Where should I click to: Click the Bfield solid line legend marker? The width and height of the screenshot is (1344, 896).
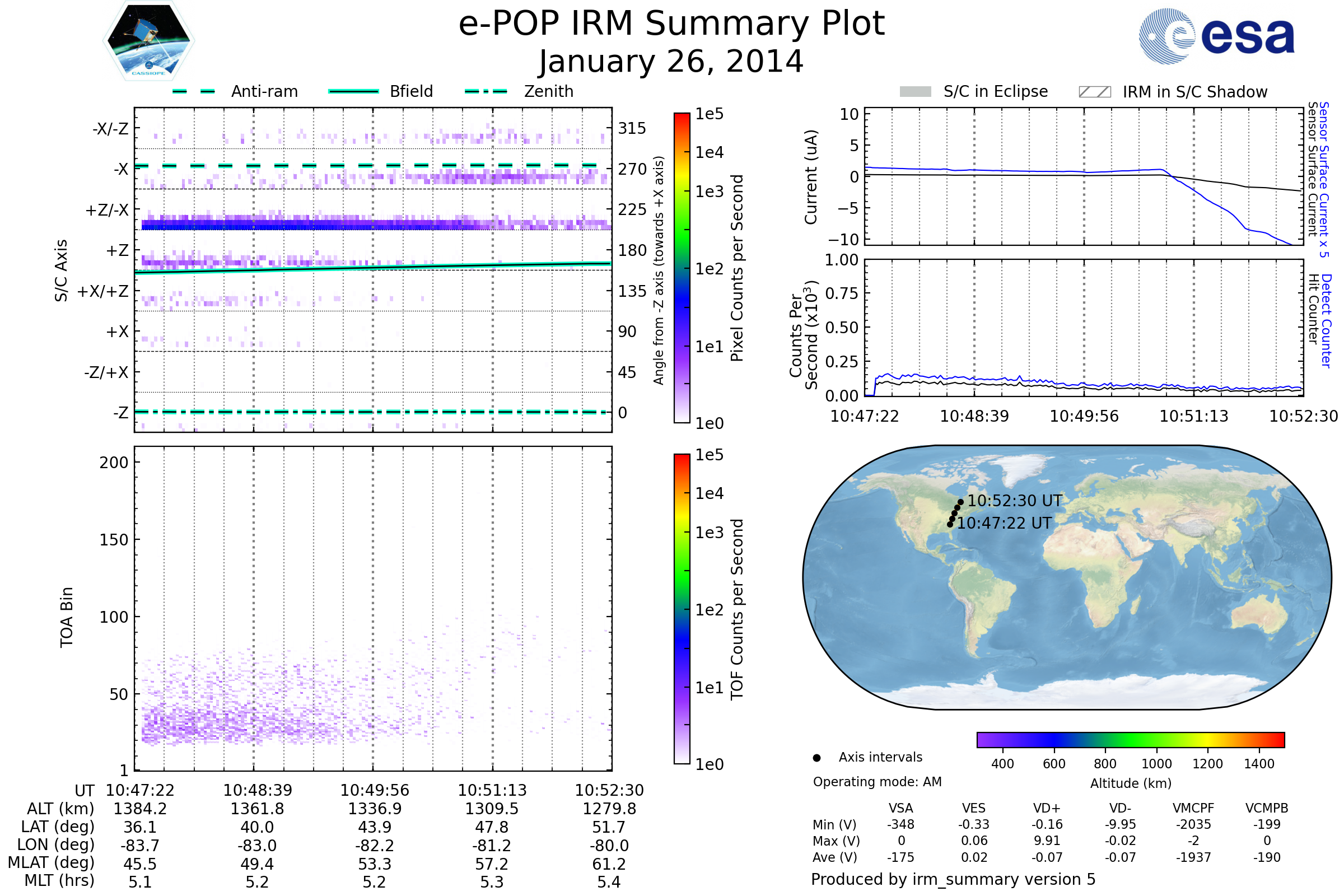point(353,91)
